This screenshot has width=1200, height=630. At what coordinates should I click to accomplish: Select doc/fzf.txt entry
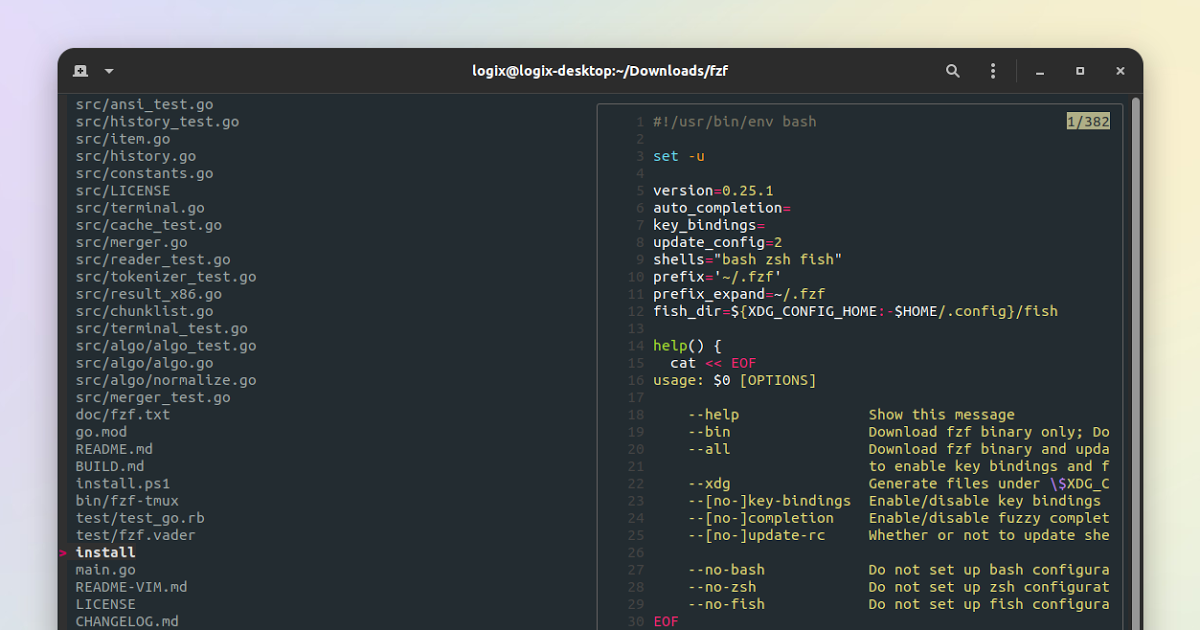coord(123,415)
